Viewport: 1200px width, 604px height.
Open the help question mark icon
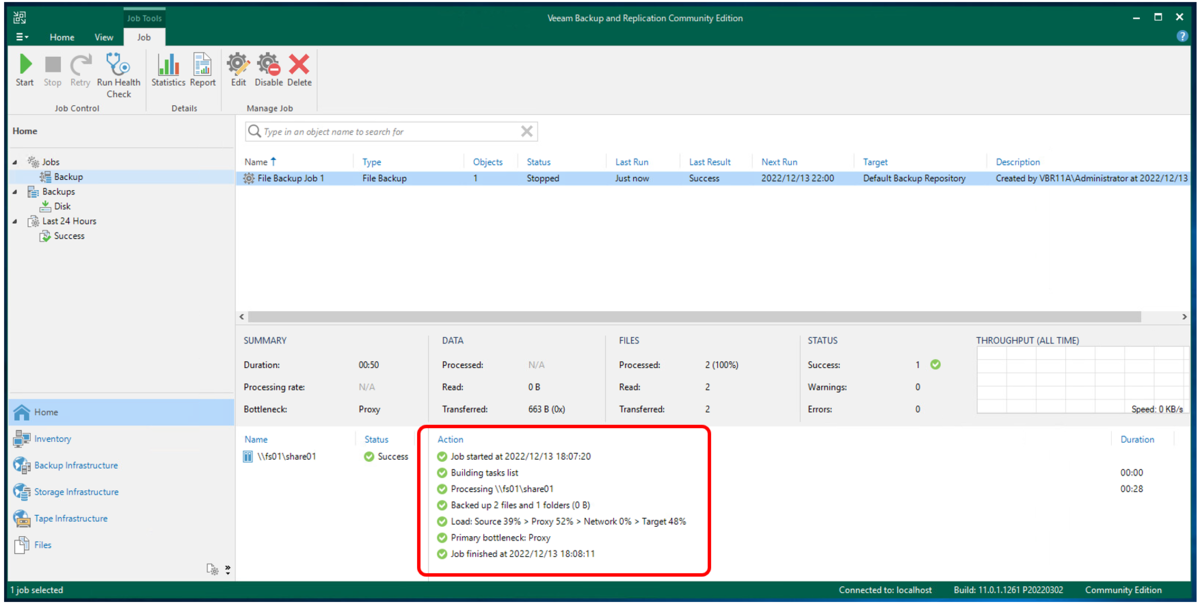(x=1182, y=37)
